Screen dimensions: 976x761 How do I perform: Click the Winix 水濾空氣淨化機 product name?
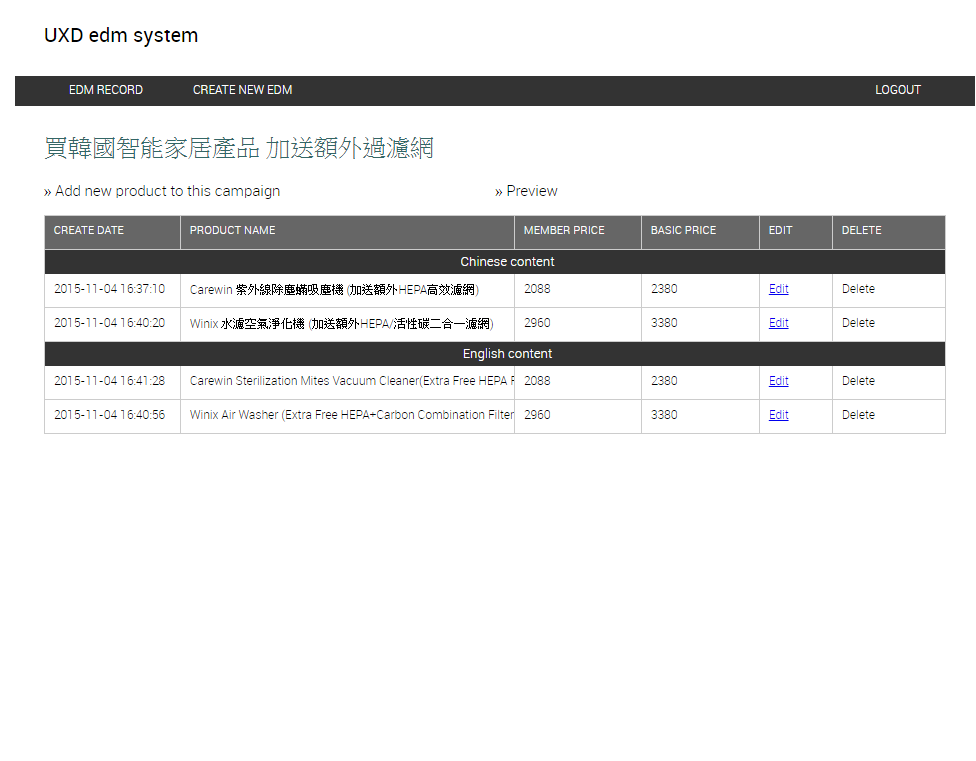point(342,324)
